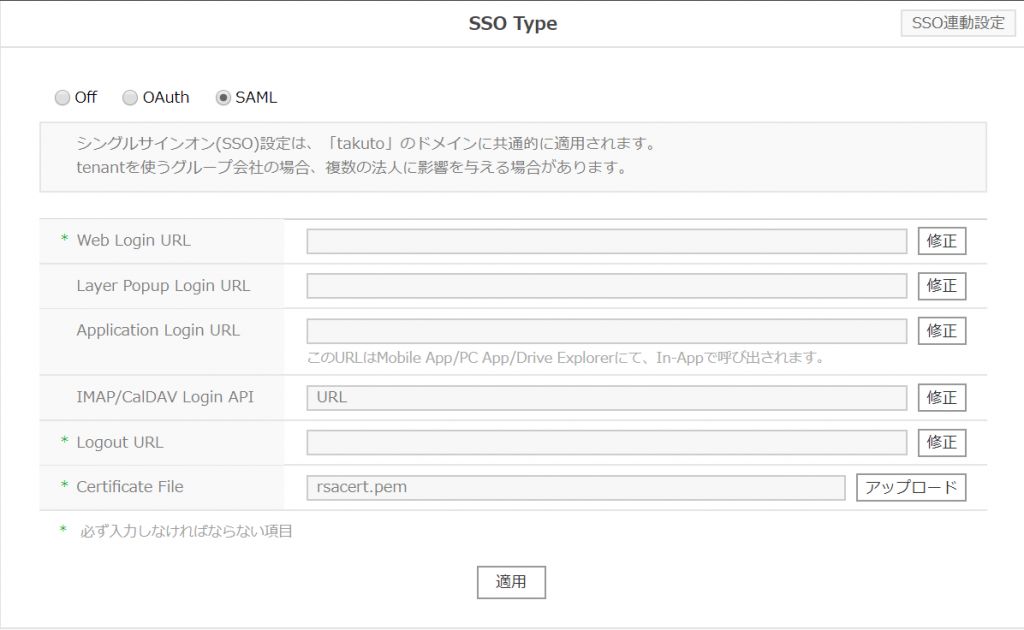Click the Certificate File rsacert.pem field

click(x=575, y=487)
